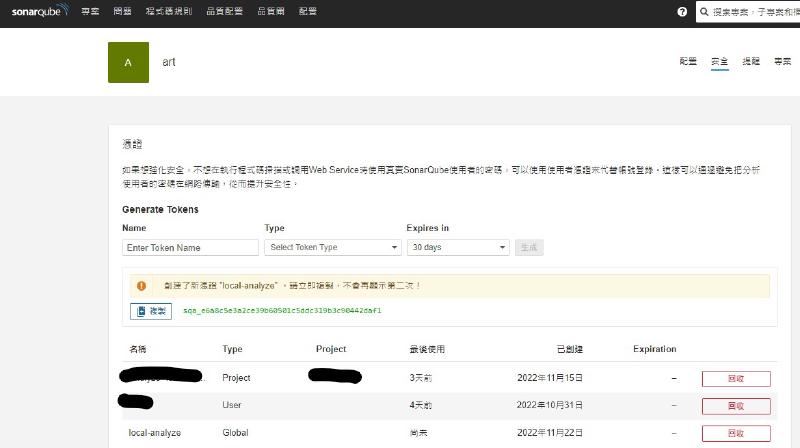
Task: Click the SonarQube logo
Action: tap(40, 12)
